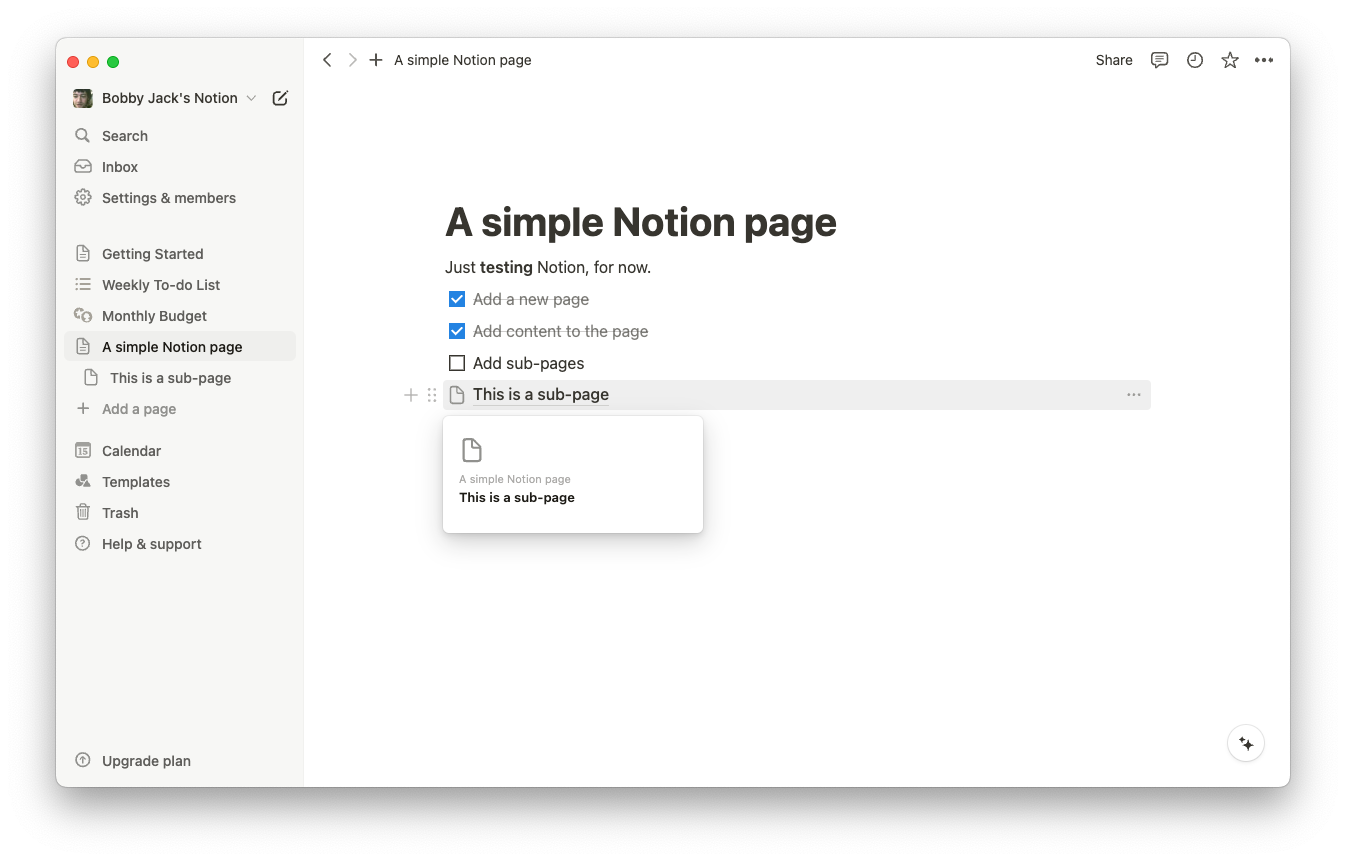This screenshot has height=861, width=1346.
Task: Check the Add sub-pages checkbox
Action: tap(457, 363)
